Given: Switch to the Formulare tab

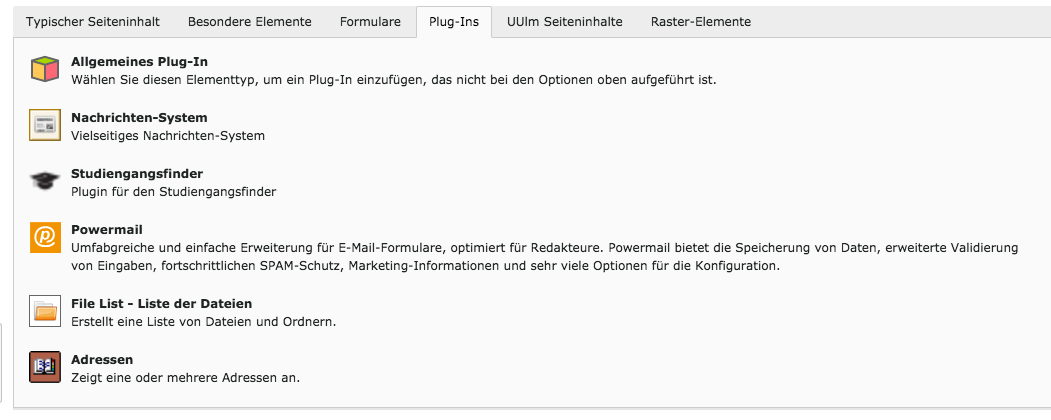Looking at the screenshot, I should pos(370,21).
